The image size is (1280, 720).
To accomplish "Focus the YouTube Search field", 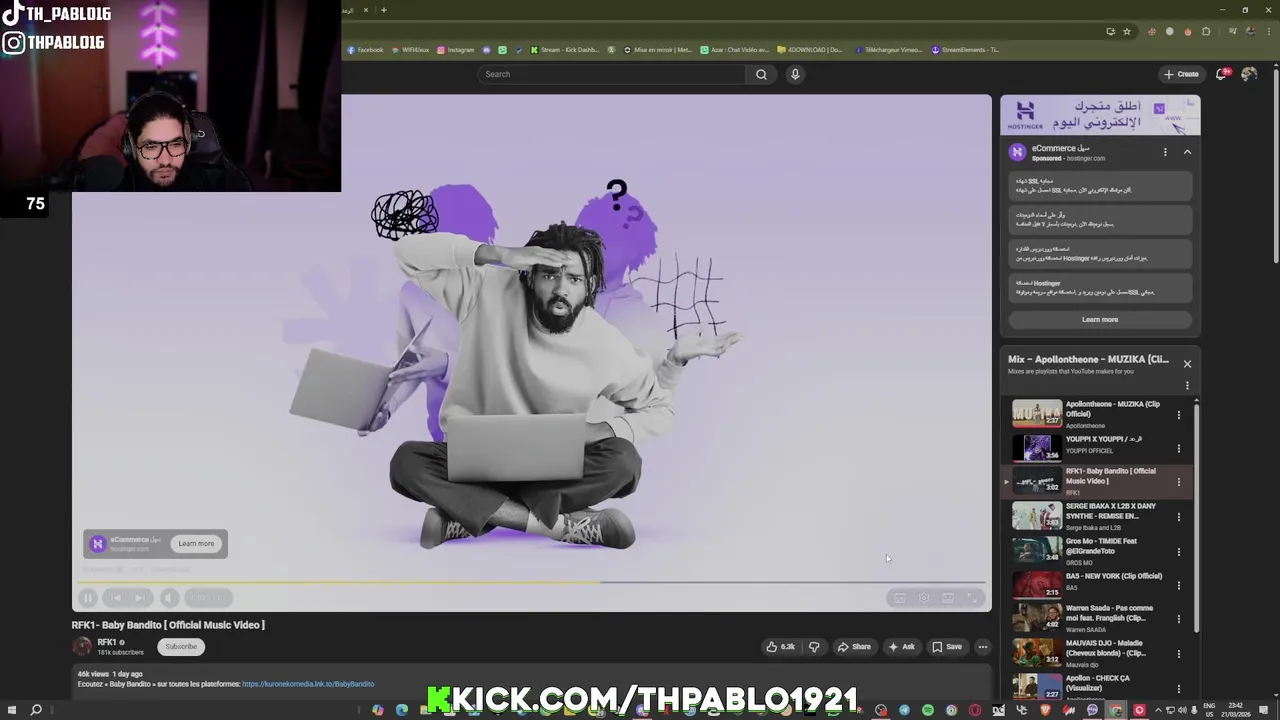I will pyautogui.click(x=612, y=74).
